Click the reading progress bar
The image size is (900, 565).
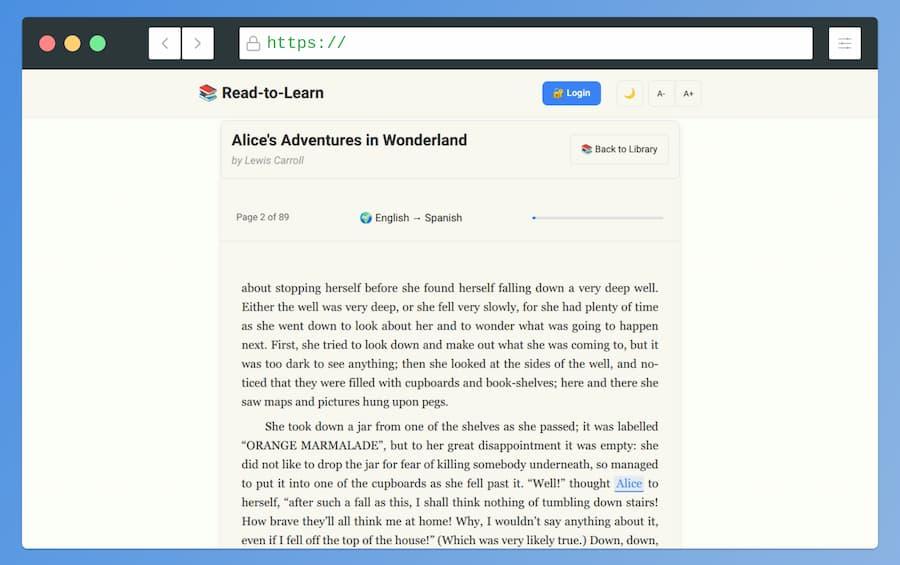click(x=598, y=218)
